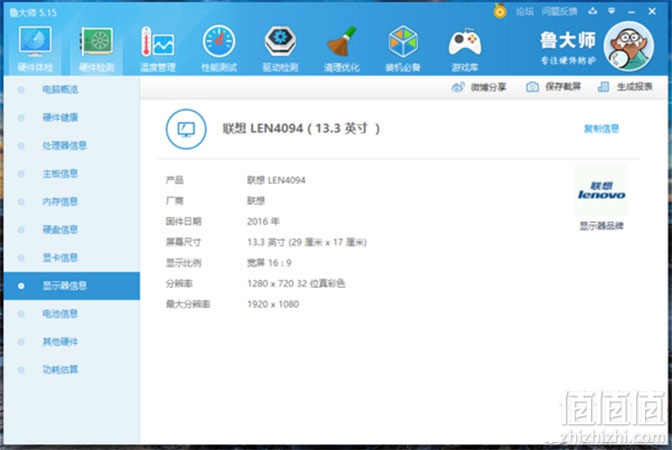
Task: Click the 13.3 英寸 screen size value
Action: [307, 243]
